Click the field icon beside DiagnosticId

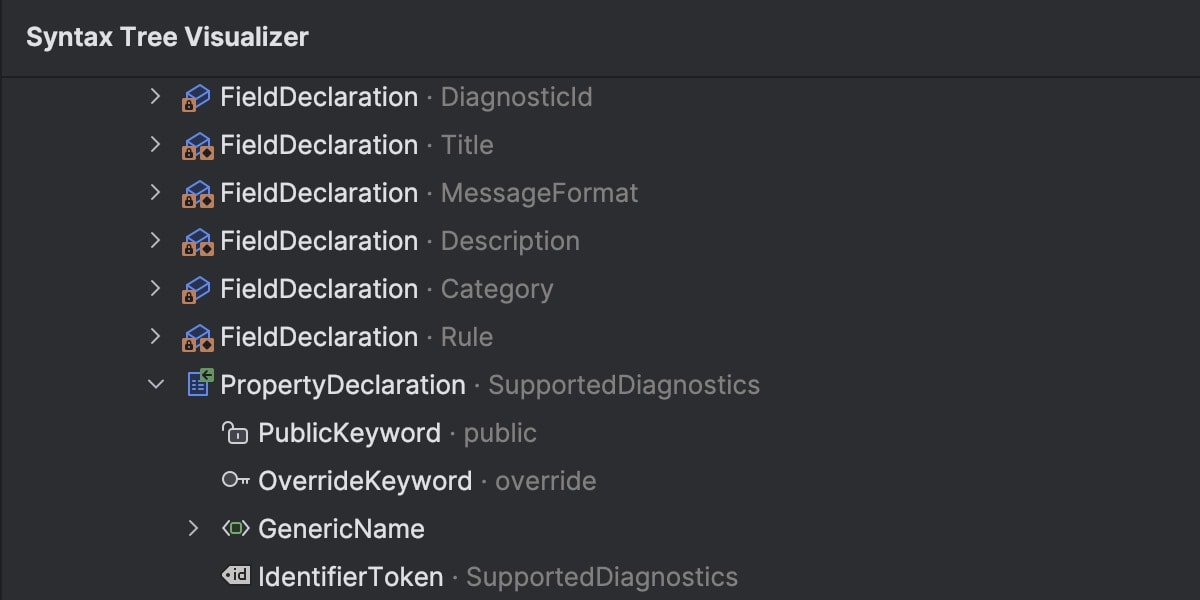pyautogui.click(x=196, y=98)
